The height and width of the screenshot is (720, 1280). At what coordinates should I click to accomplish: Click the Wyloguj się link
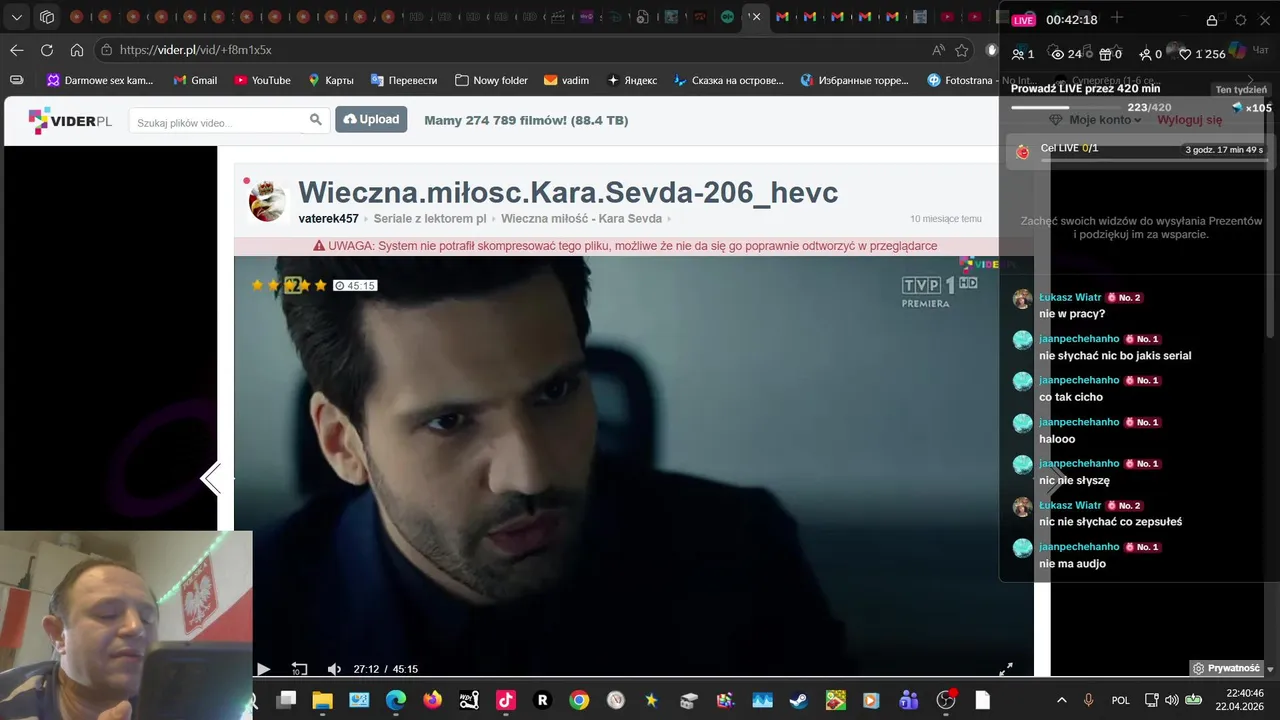1190,120
